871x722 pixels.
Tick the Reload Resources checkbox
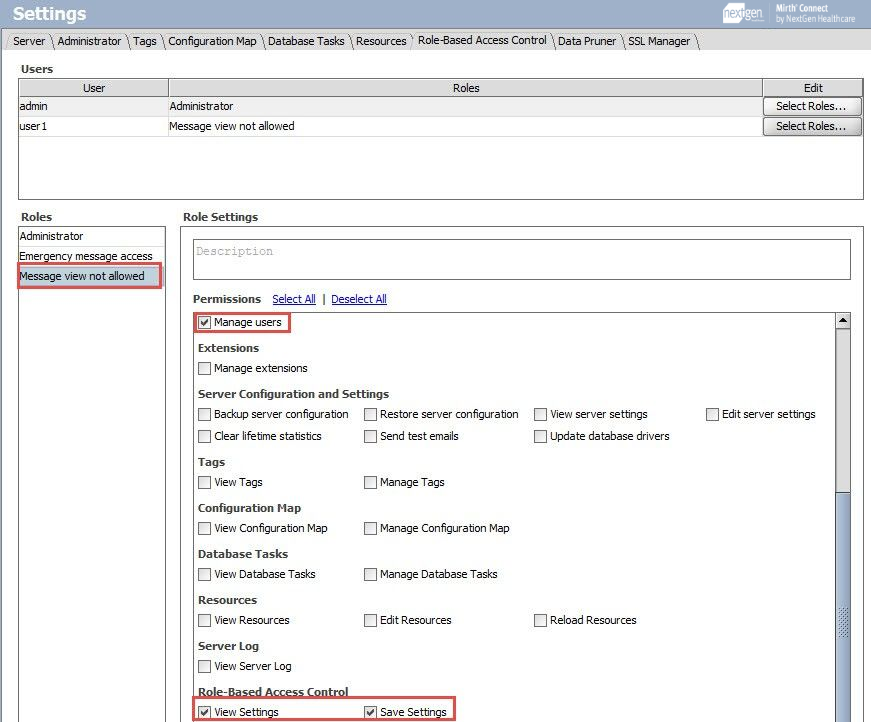541,621
